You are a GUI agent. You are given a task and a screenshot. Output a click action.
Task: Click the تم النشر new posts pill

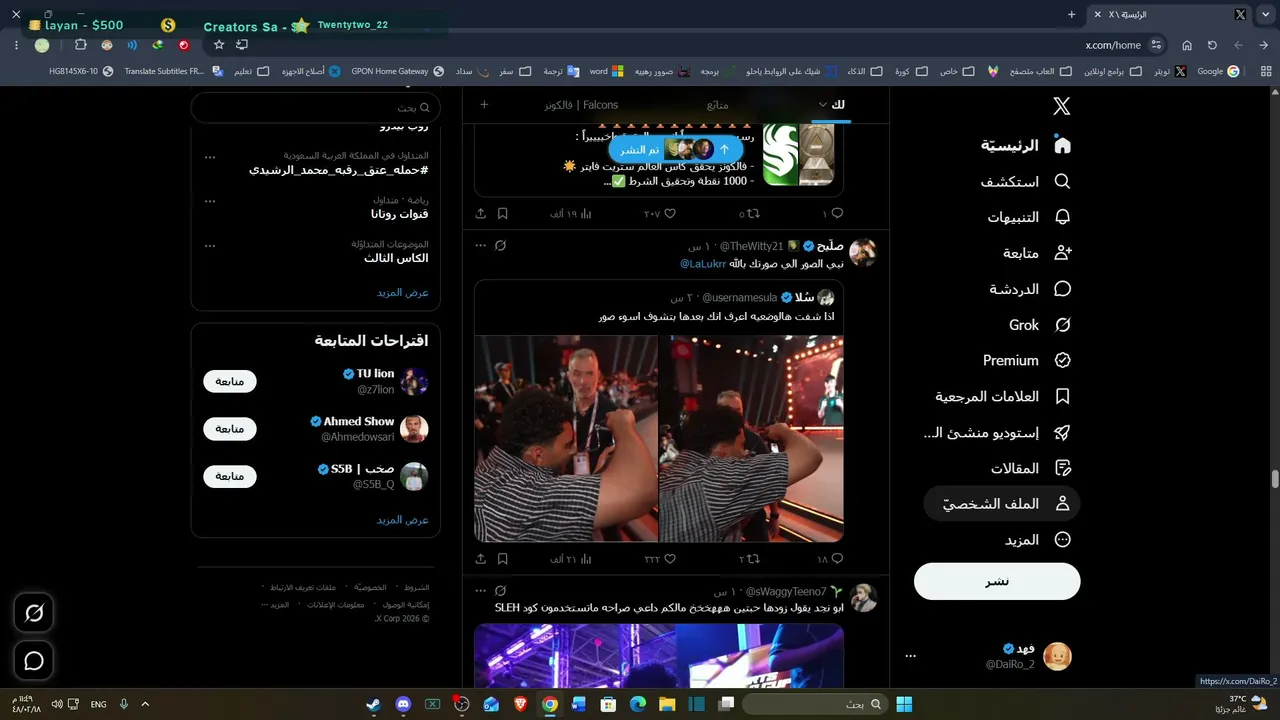pos(678,149)
